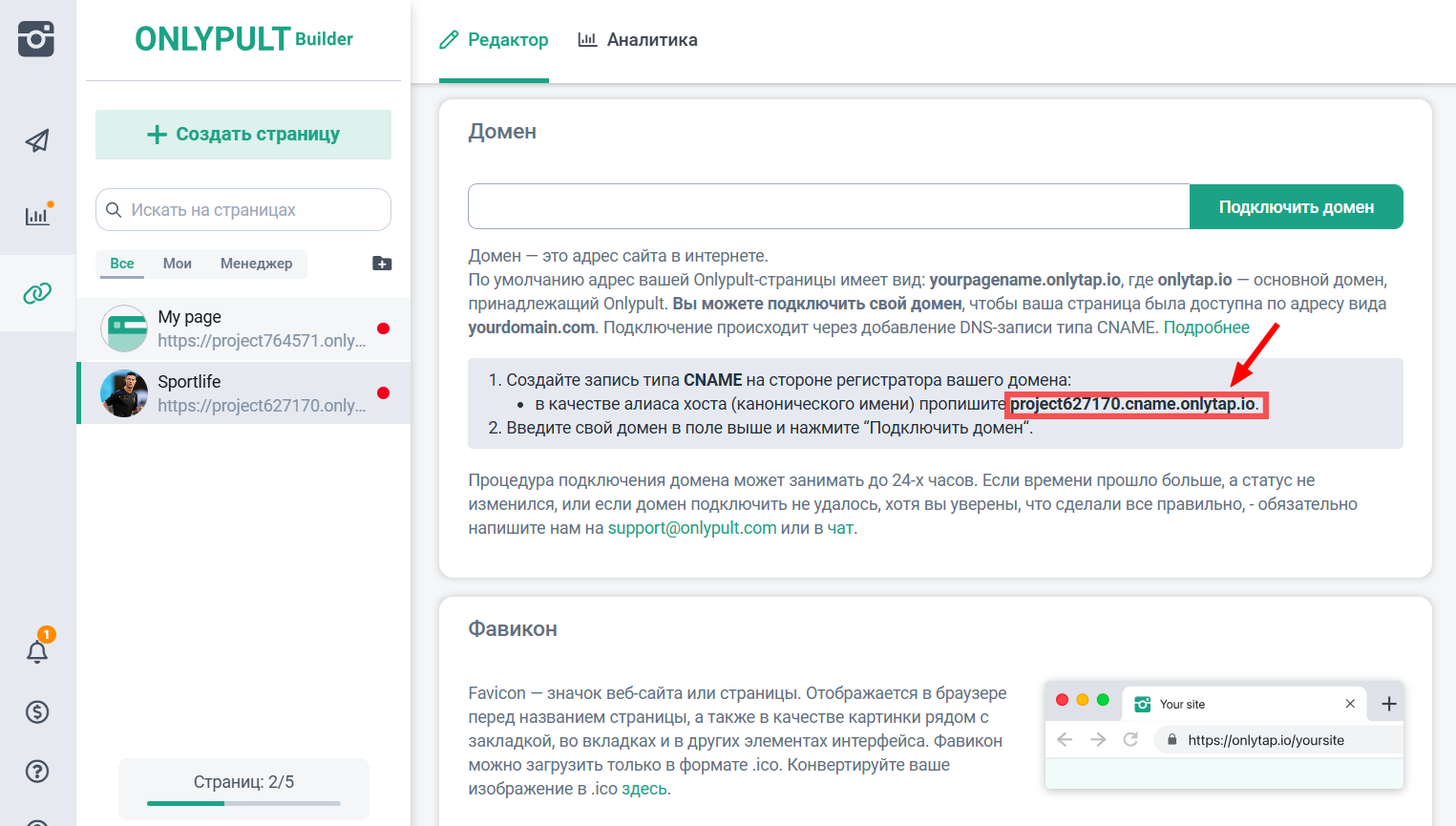Filter pages by Все tab
The image size is (1456, 826).
pyautogui.click(x=122, y=264)
